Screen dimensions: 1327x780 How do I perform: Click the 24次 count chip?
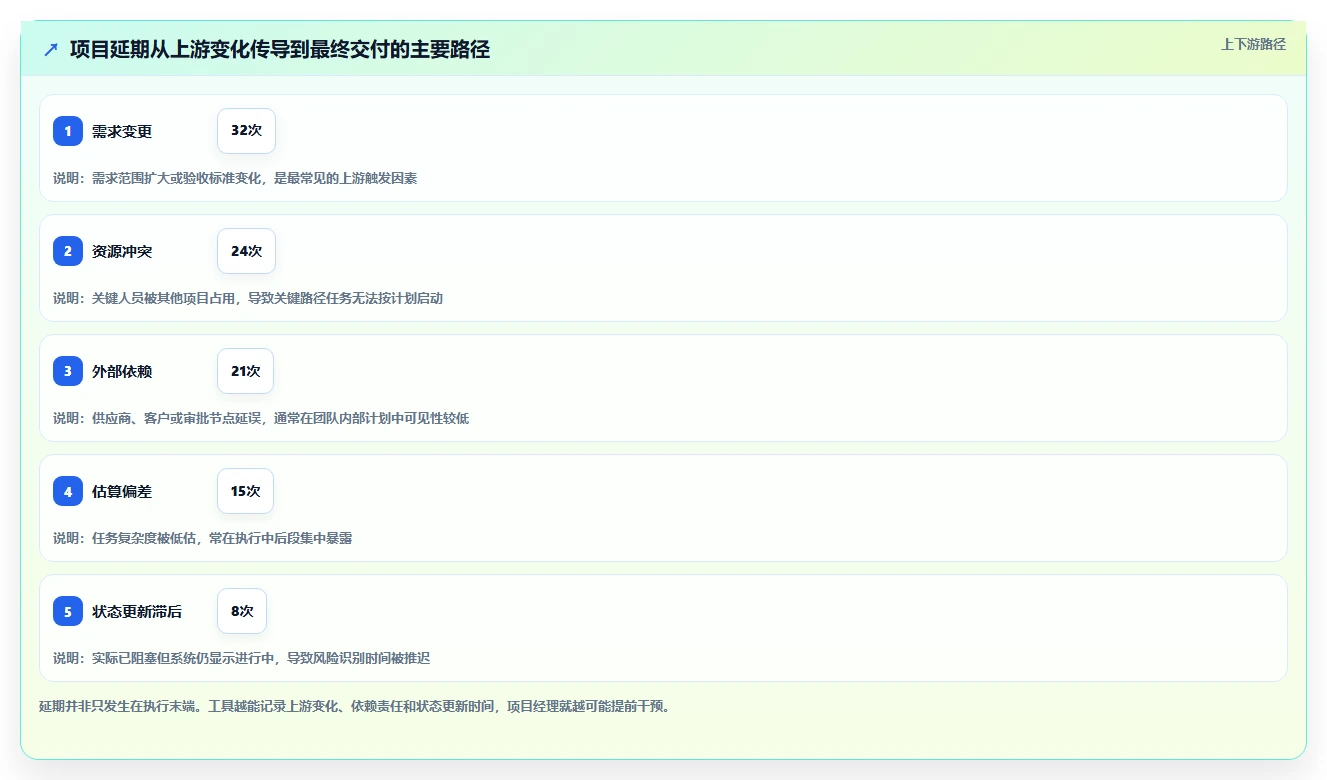pos(246,251)
